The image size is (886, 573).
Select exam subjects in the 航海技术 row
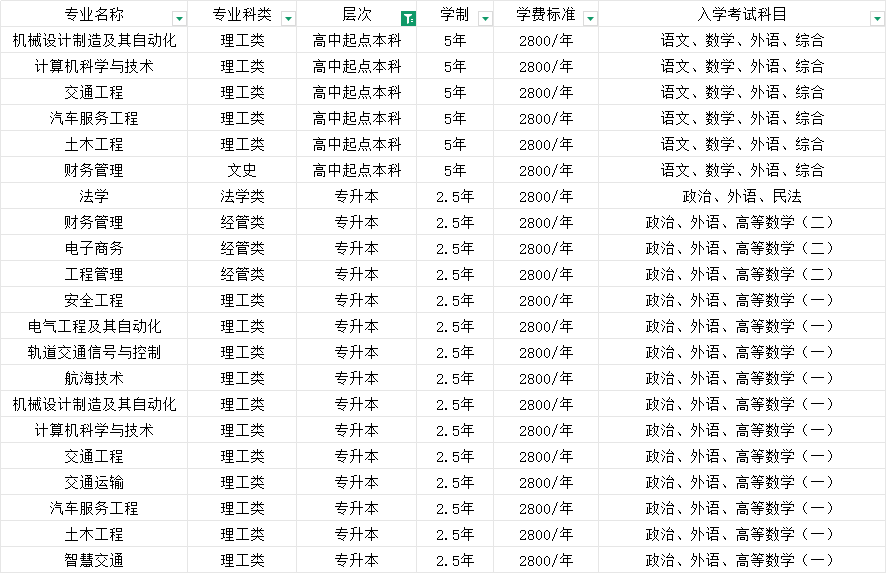pyautogui.click(x=742, y=378)
